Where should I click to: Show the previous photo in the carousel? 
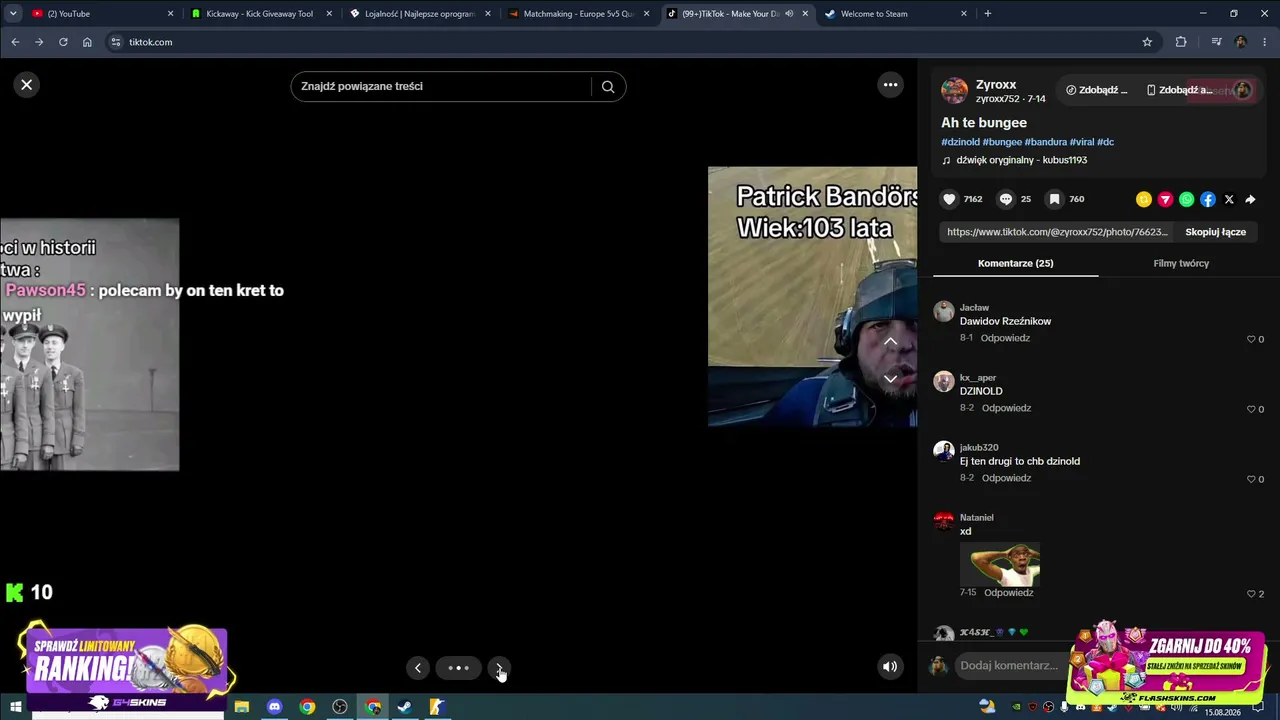pyautogui.click(x=418, y=668)
